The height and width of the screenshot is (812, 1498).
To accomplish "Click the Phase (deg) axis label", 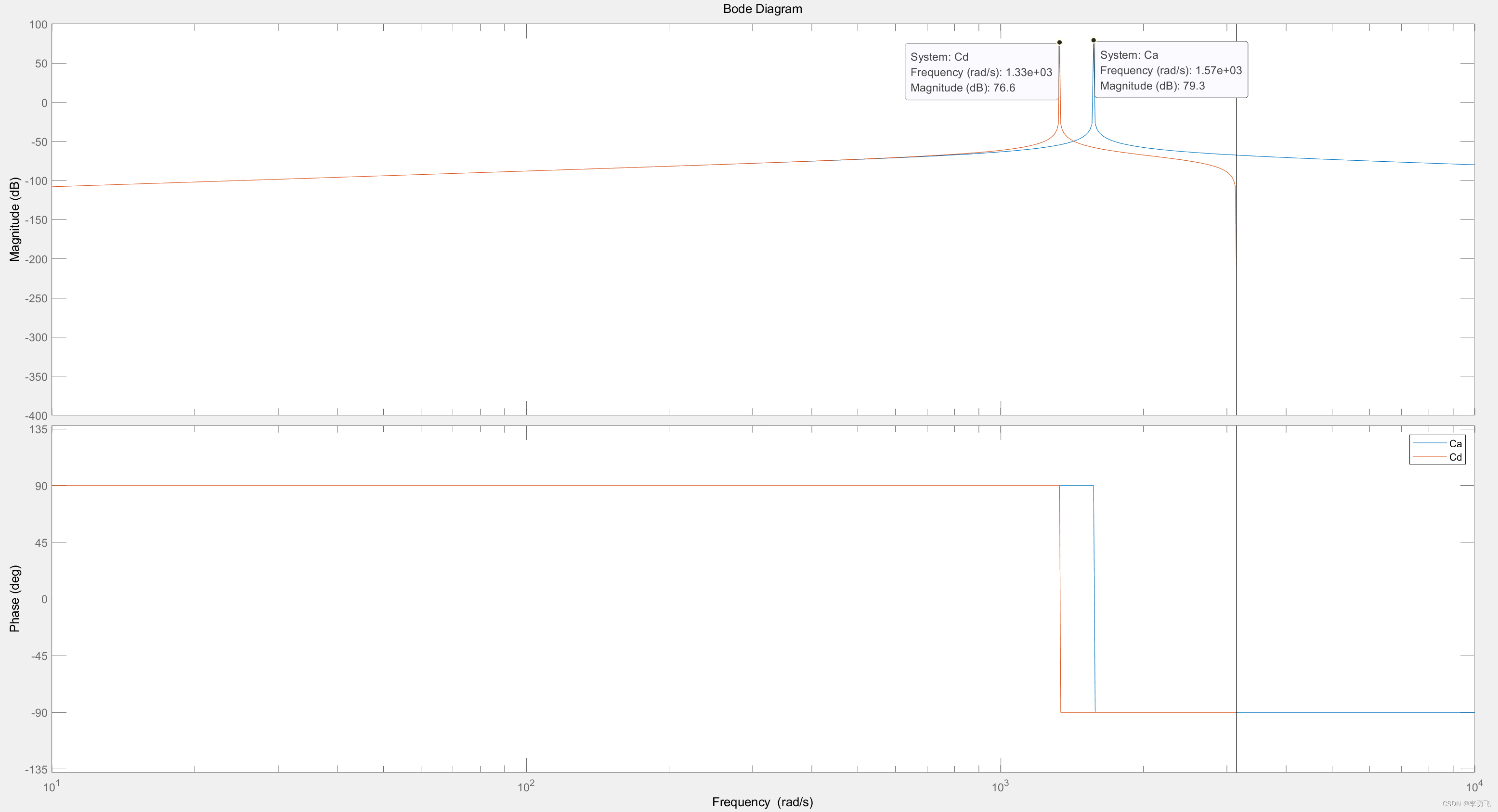I will click(14, 598).
